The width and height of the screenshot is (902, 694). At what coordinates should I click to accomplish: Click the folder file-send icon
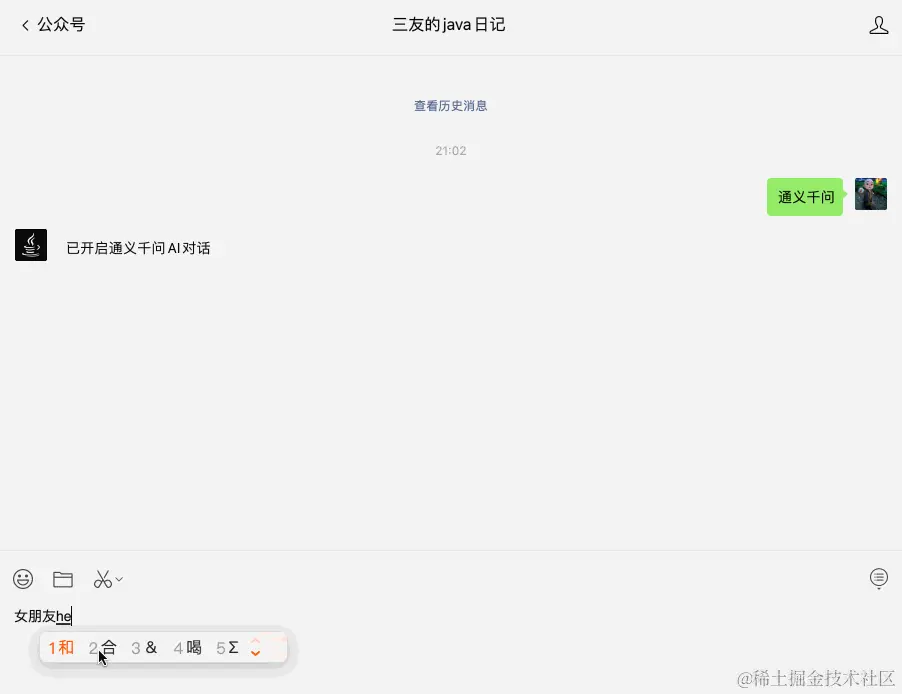63,579
